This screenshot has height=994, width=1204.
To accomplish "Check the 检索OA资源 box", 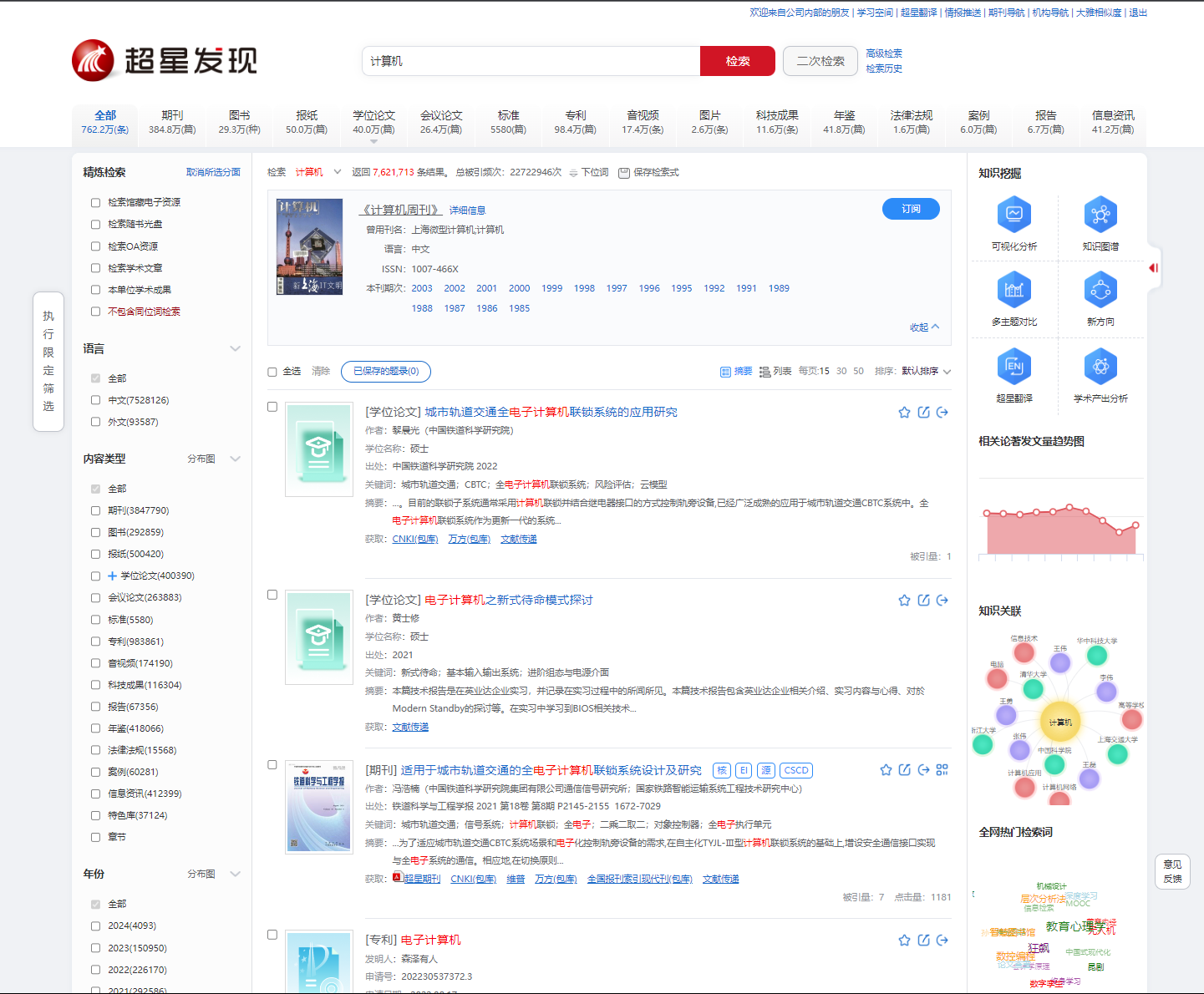I will [95, 246].
